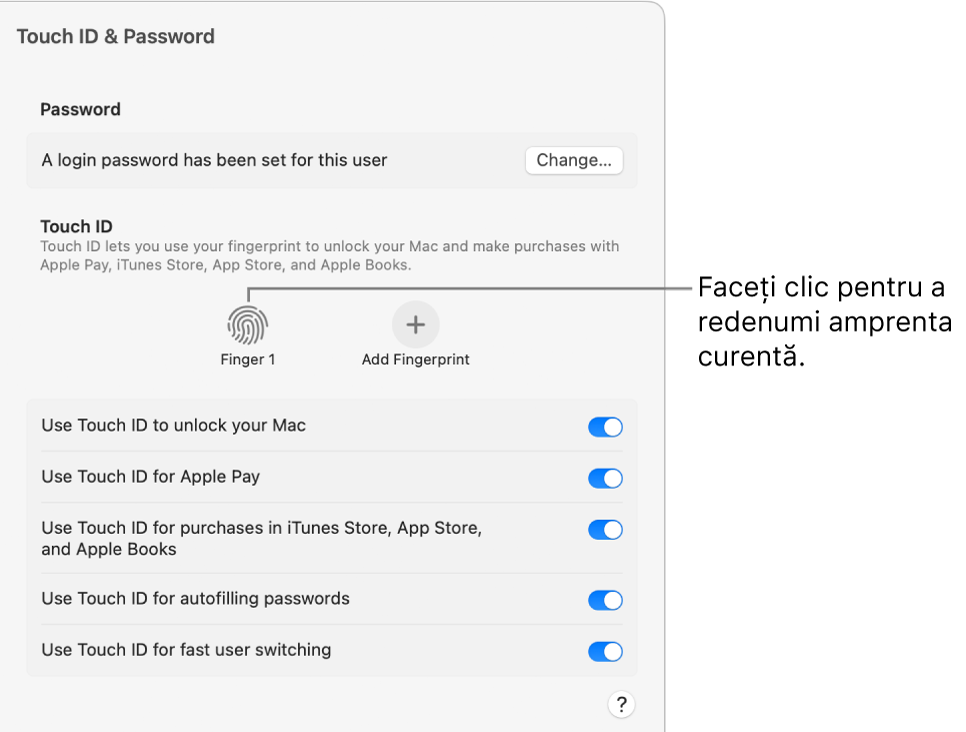Click the "Touch ID & Password" pane title
This screenshot has width=966, height=732.
(116, 37)
